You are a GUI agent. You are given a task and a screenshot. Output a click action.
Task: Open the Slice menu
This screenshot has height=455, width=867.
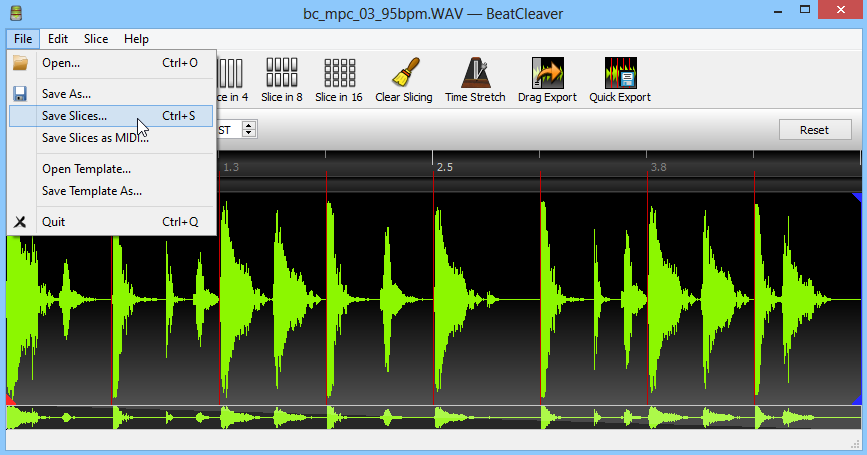point(96,39)
